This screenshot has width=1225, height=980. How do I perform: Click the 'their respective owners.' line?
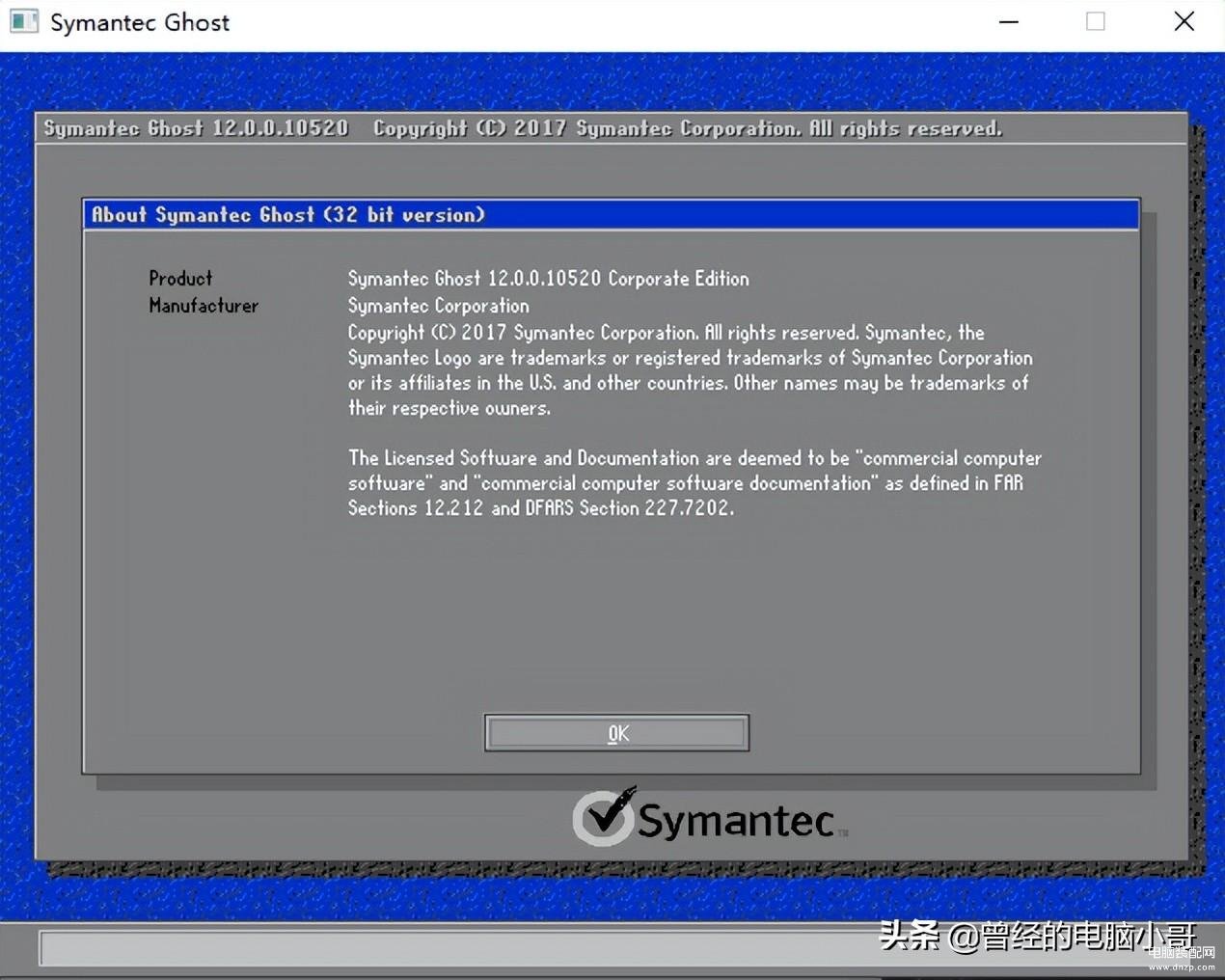coord(449,408)
